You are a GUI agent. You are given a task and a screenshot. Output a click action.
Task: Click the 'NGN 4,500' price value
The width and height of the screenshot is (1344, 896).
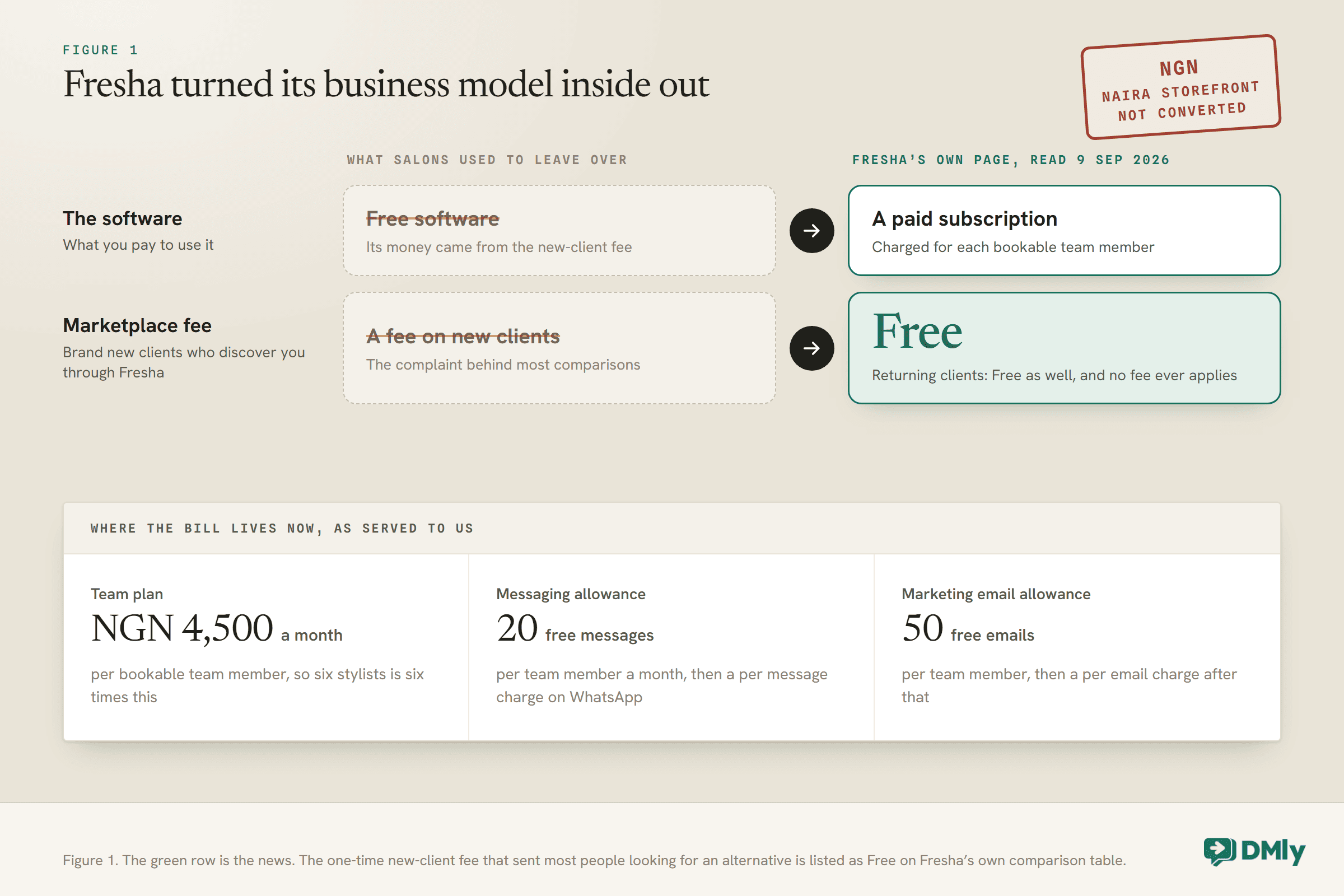pyautogui.click(x=181, y=628)
